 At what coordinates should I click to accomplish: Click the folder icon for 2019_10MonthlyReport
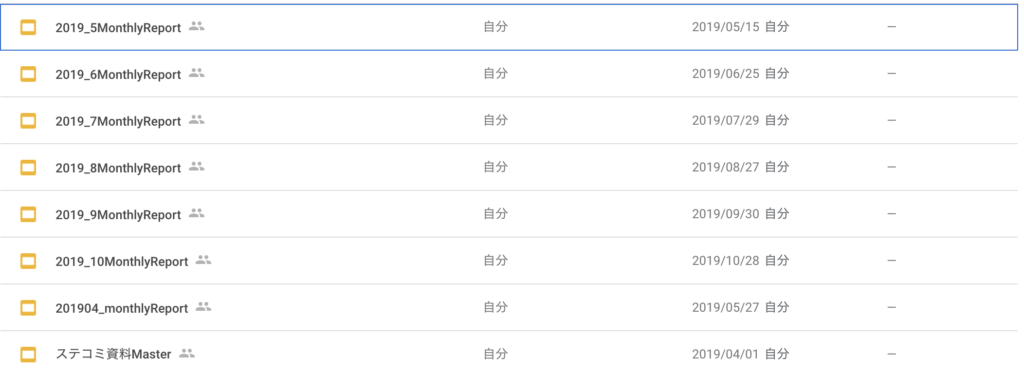28,261
